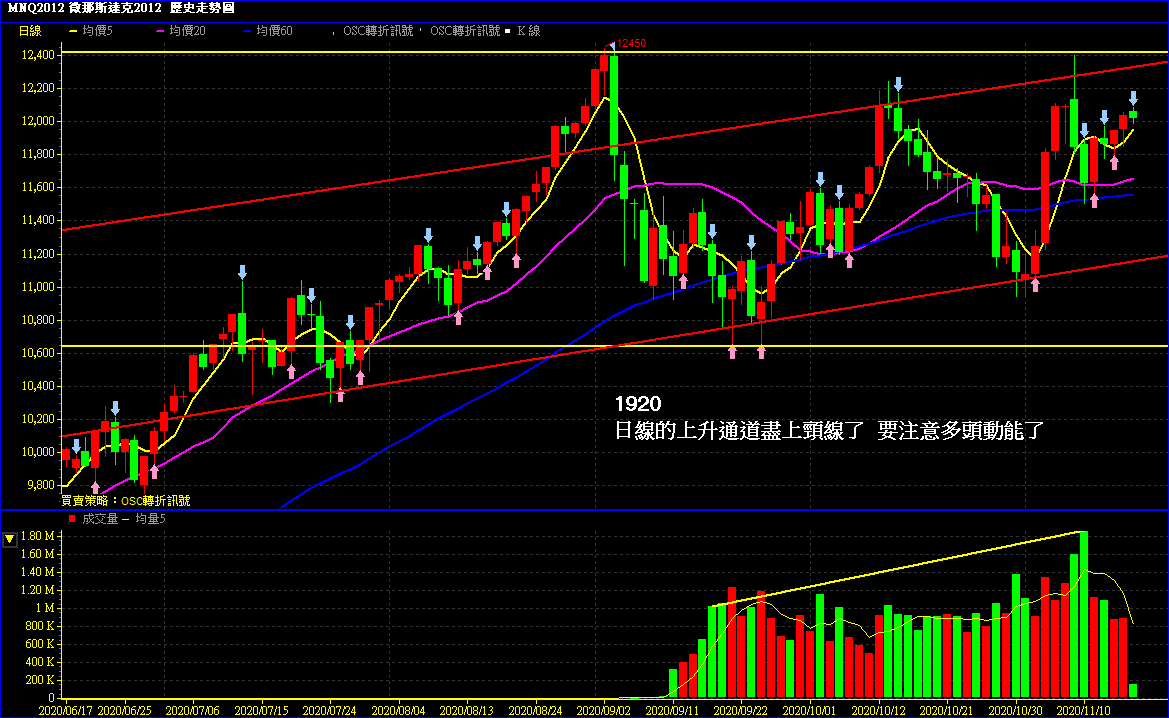Click the 12,000 price axis label
This screenshot has width=1169, height=718.
pos(38,121)
